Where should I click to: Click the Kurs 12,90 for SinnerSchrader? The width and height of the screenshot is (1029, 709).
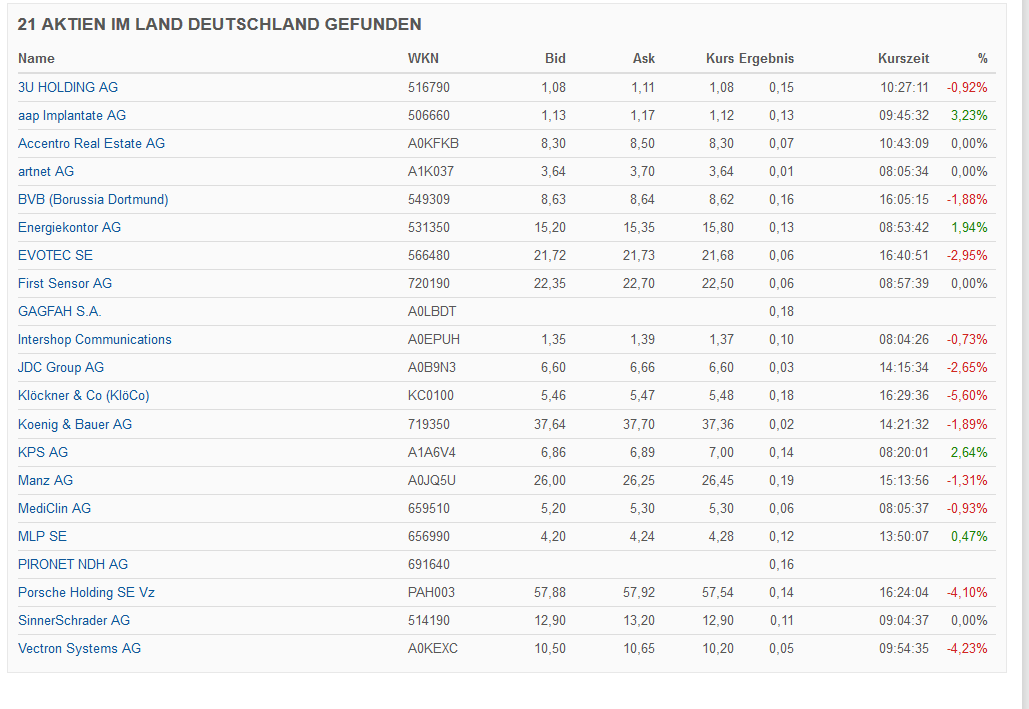tap(718, 620)
